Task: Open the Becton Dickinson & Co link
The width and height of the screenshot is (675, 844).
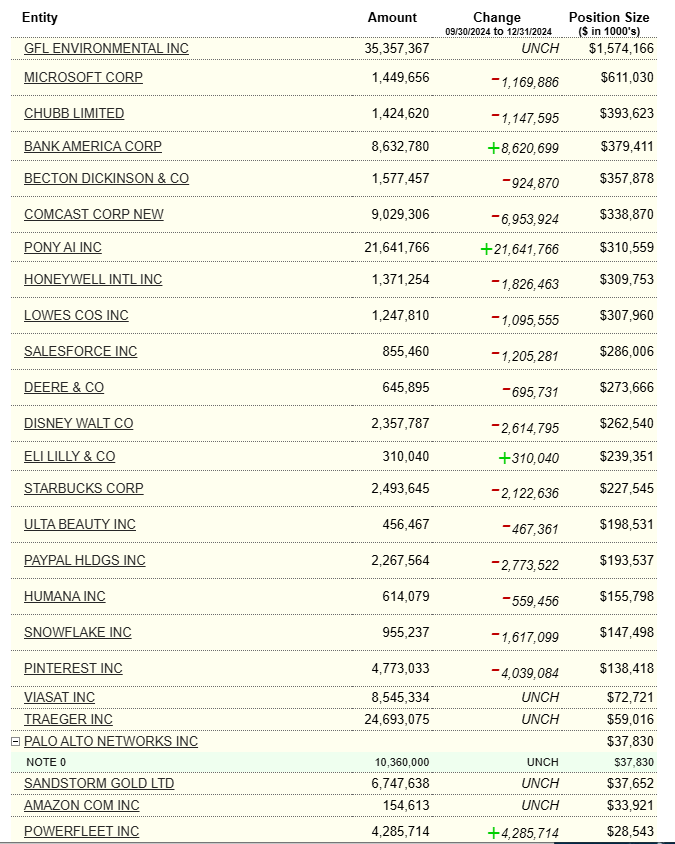Action: coord(106,179)
